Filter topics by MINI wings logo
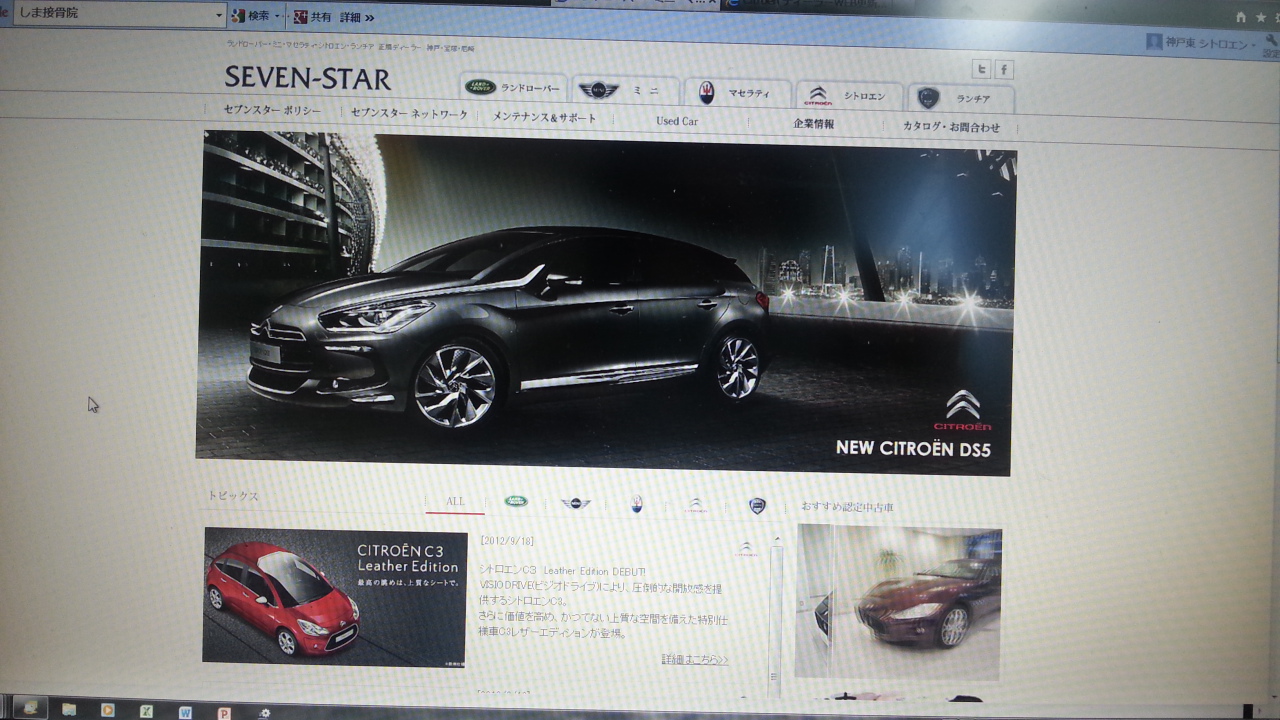 click(x=576, y=503)
